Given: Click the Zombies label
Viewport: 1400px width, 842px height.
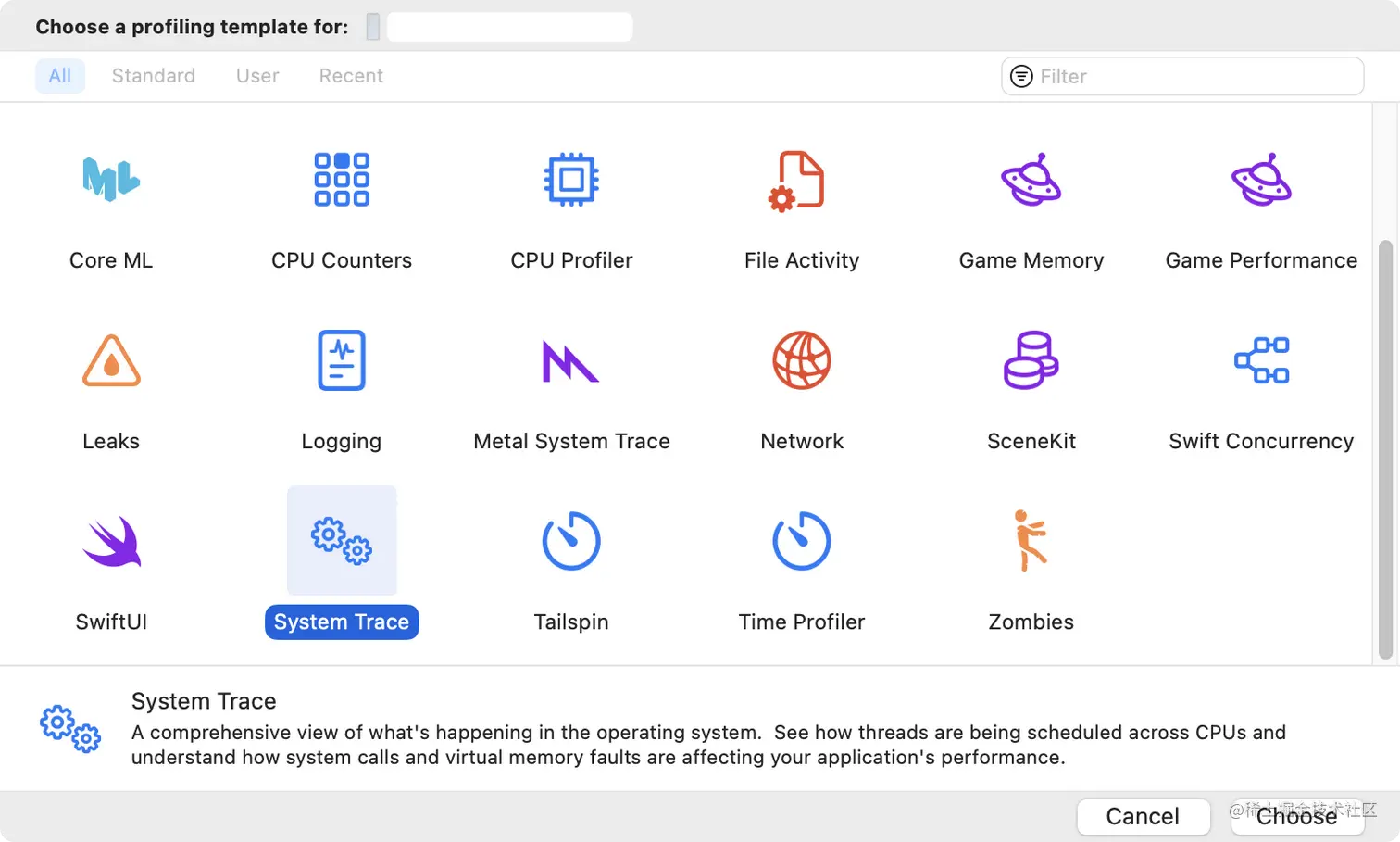Looking at the screenshot, I should [1031, 622].
